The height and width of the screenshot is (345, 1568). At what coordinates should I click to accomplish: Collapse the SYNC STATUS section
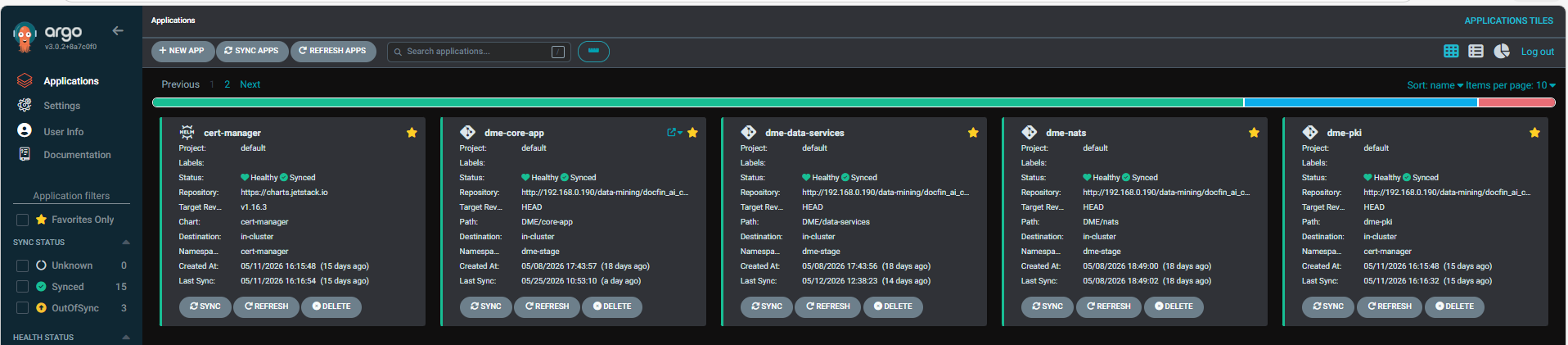pyautogui.click(x=126, y=243)
